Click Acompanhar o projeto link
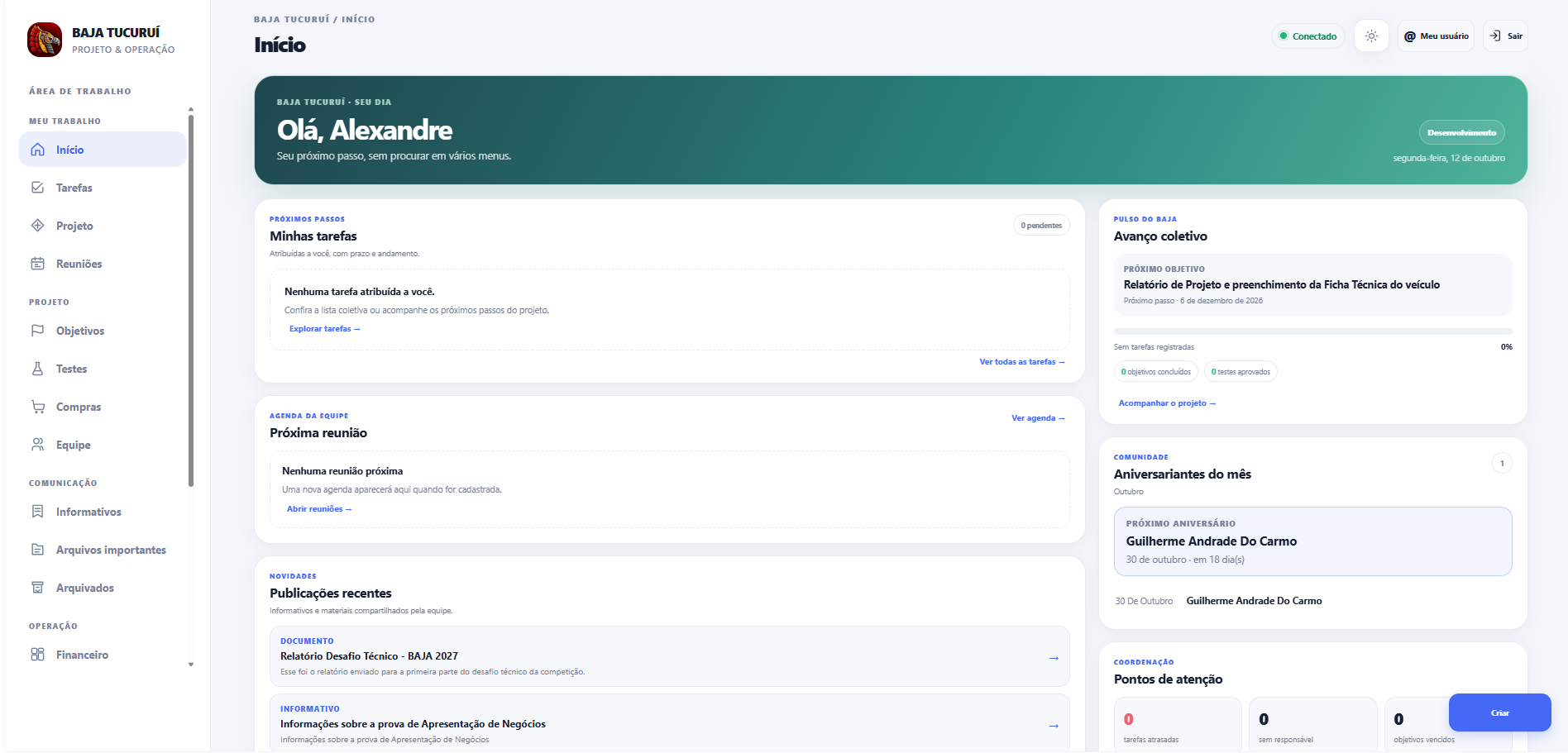Screen dimensions: 1568x753 [1167, 403]
